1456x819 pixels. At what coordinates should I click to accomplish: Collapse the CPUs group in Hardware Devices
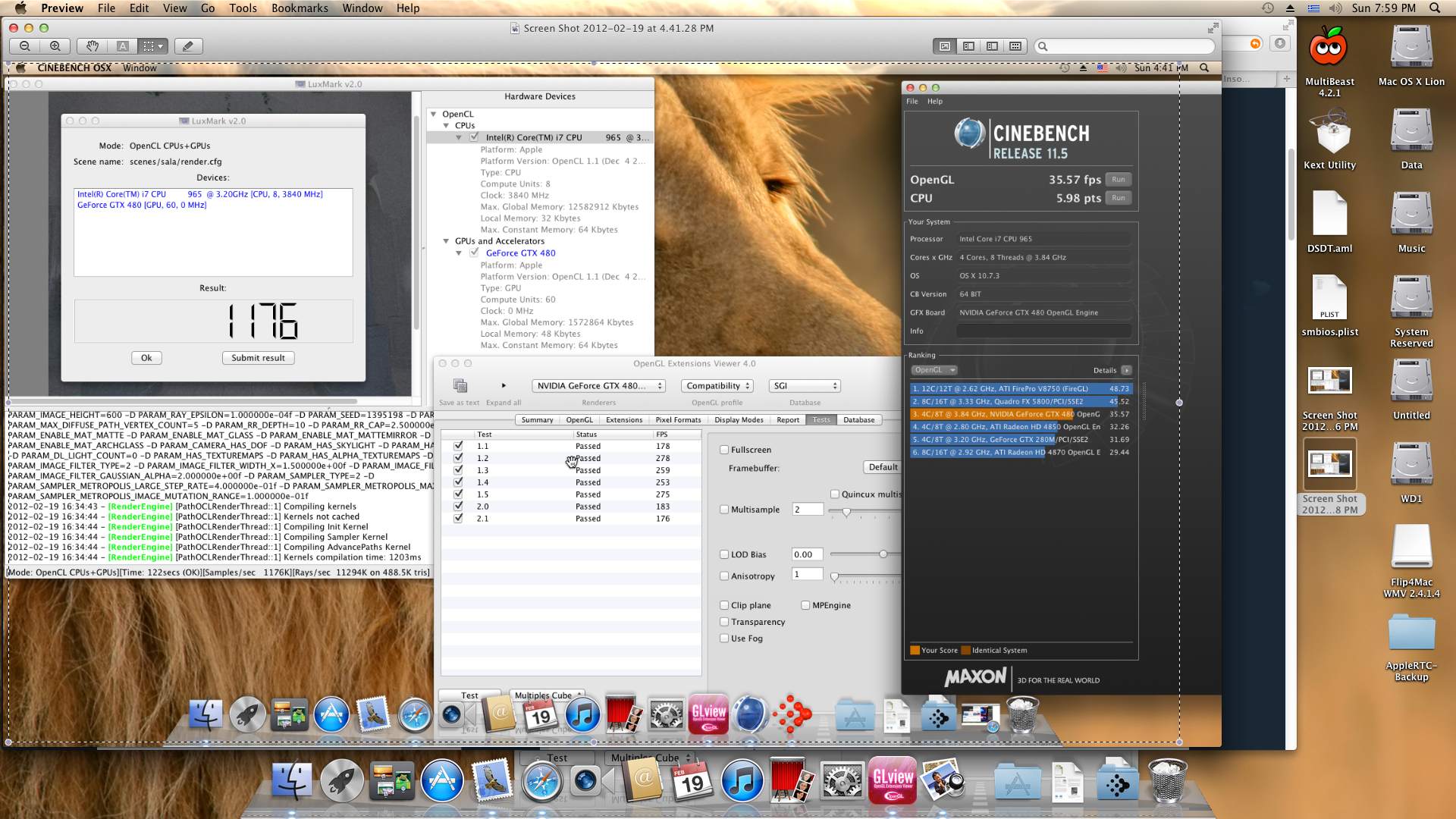446,125
